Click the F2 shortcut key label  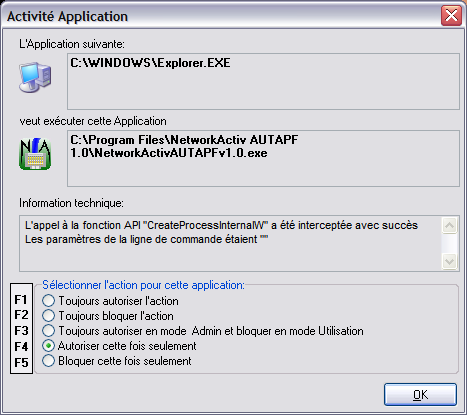[21, 315]
